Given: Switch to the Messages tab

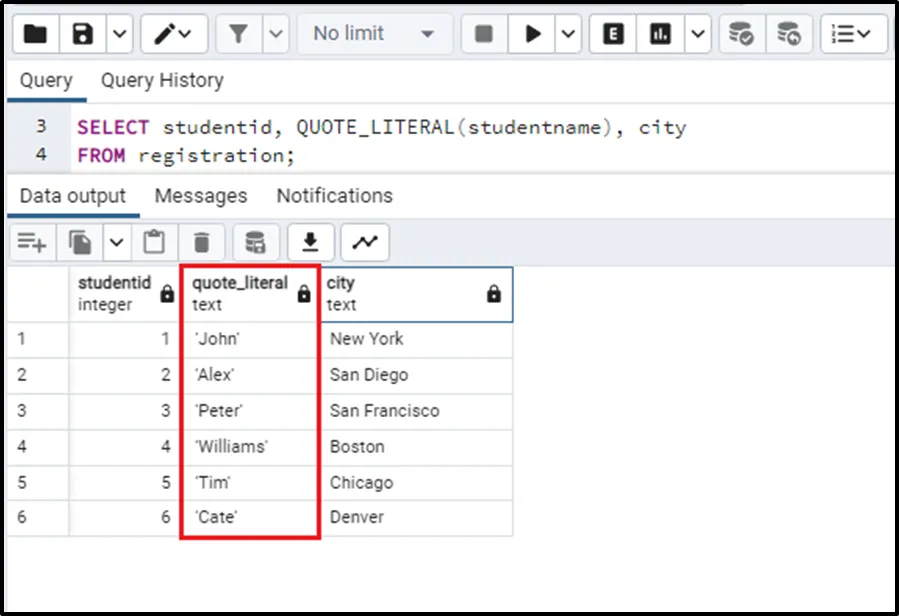Looking at the screenshot, I should point(201,196).
